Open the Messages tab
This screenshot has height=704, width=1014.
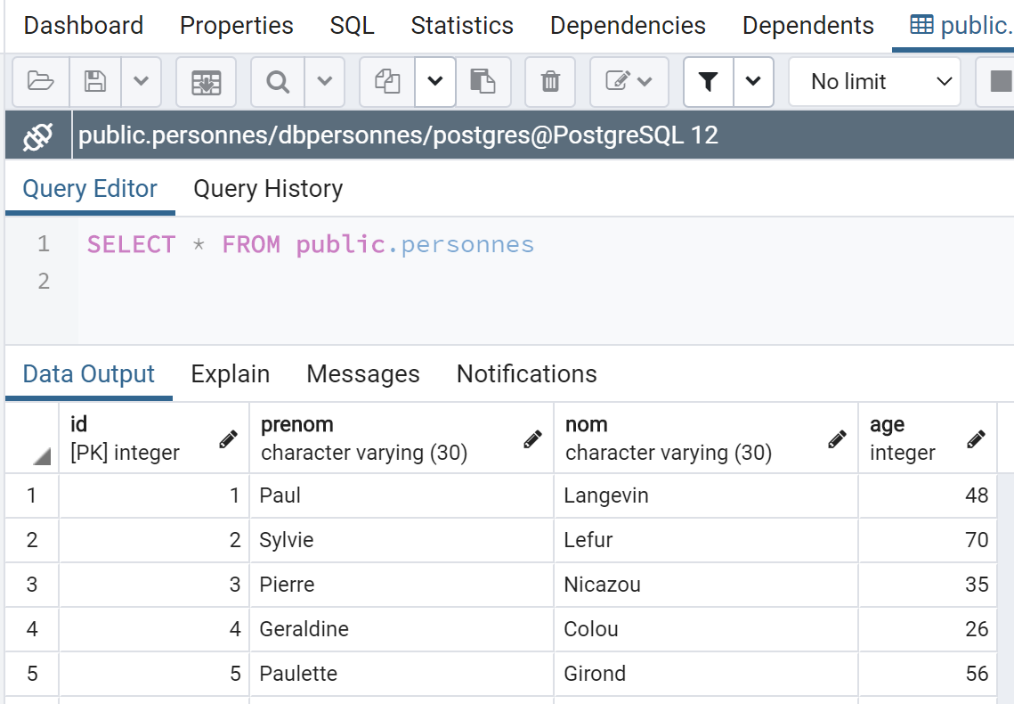[363, 374]
